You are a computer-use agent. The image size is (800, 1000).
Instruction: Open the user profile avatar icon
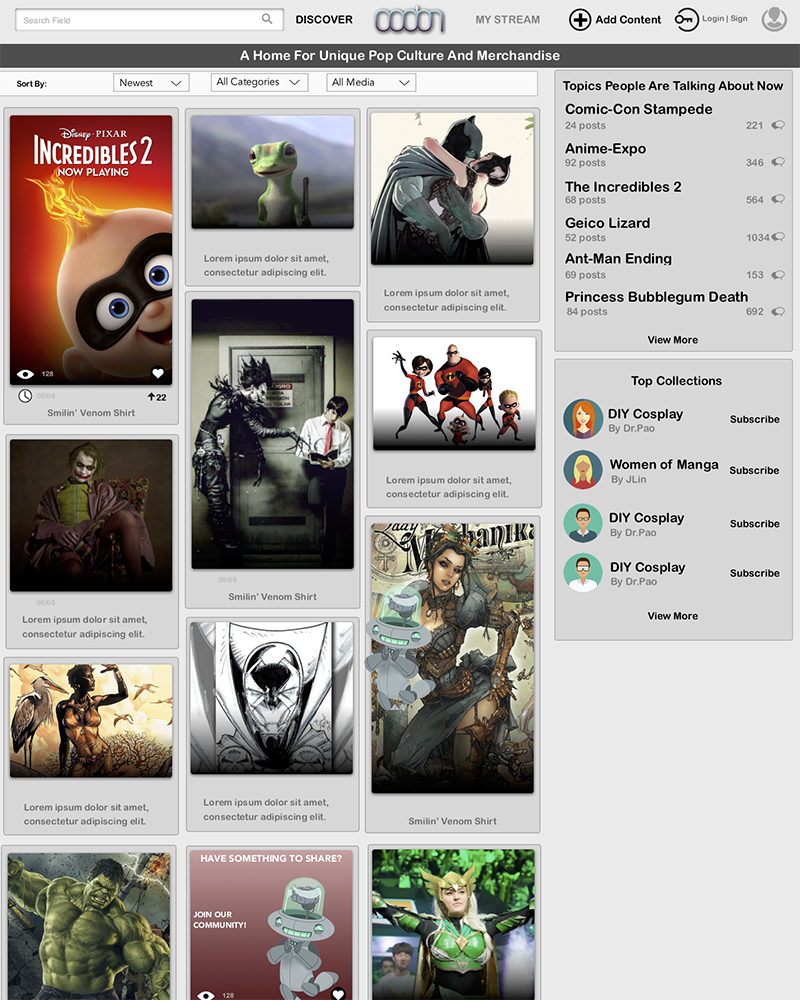[x=774, y=19]
